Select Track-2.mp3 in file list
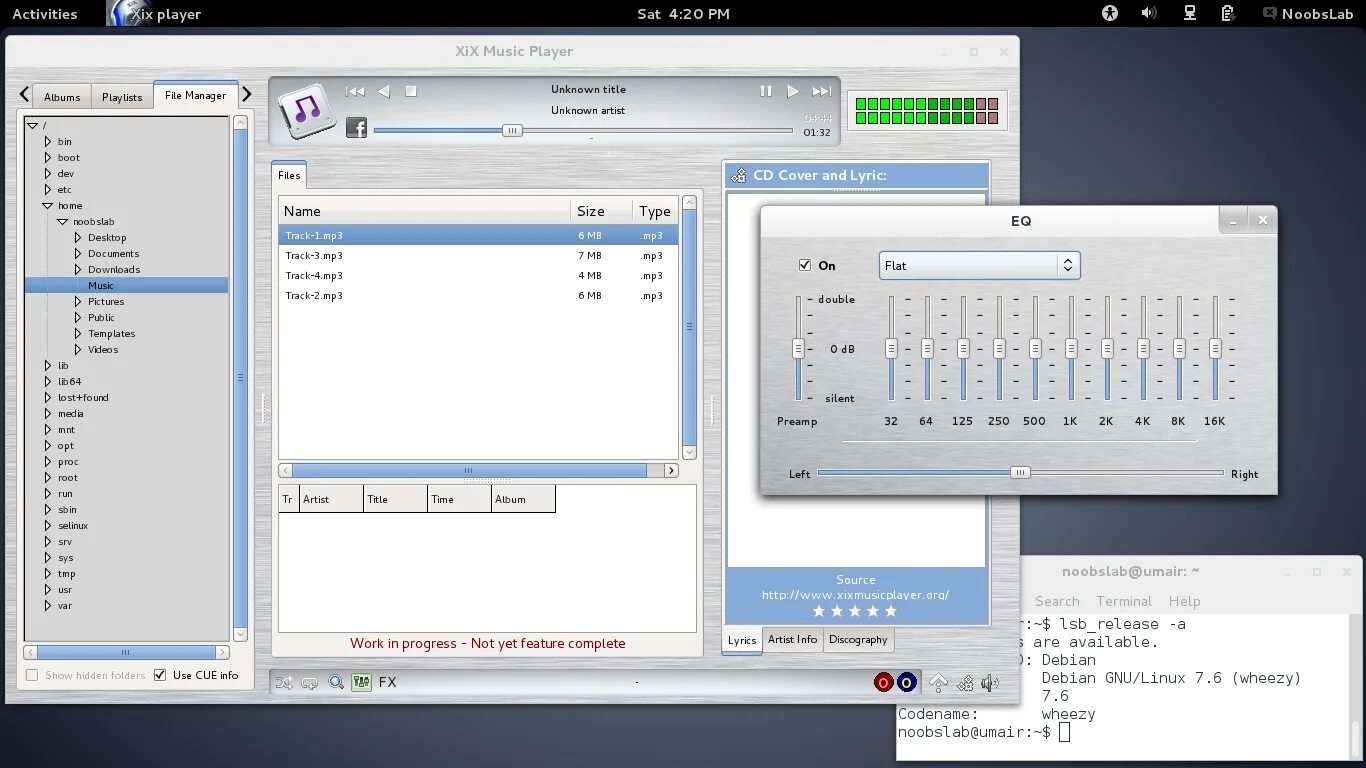This screenshot has width=1366, height=768. coord(478,295)
